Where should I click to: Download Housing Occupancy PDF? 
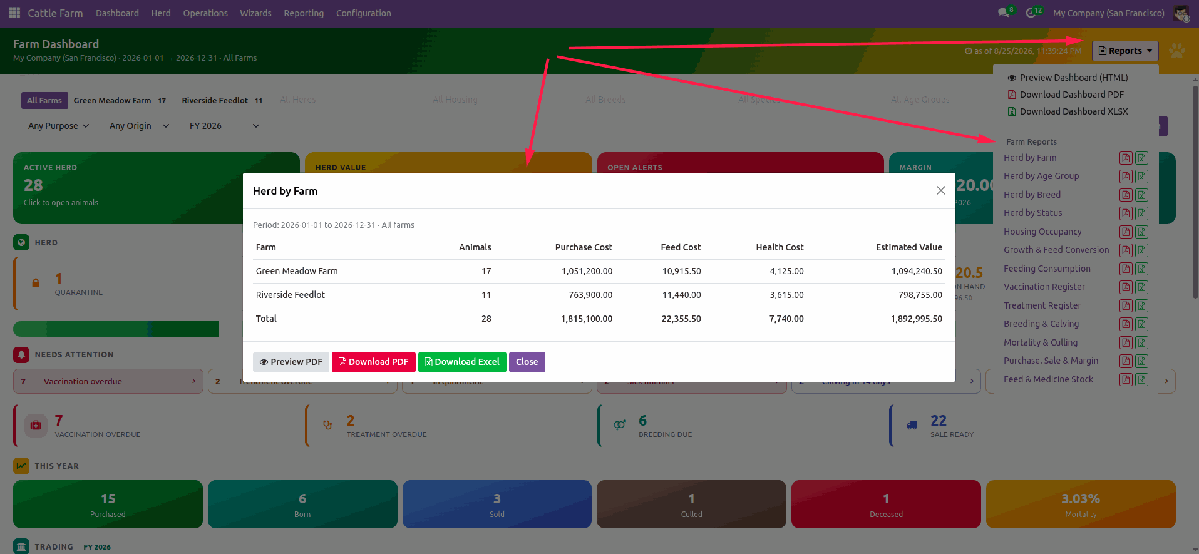click(1126, 232)
